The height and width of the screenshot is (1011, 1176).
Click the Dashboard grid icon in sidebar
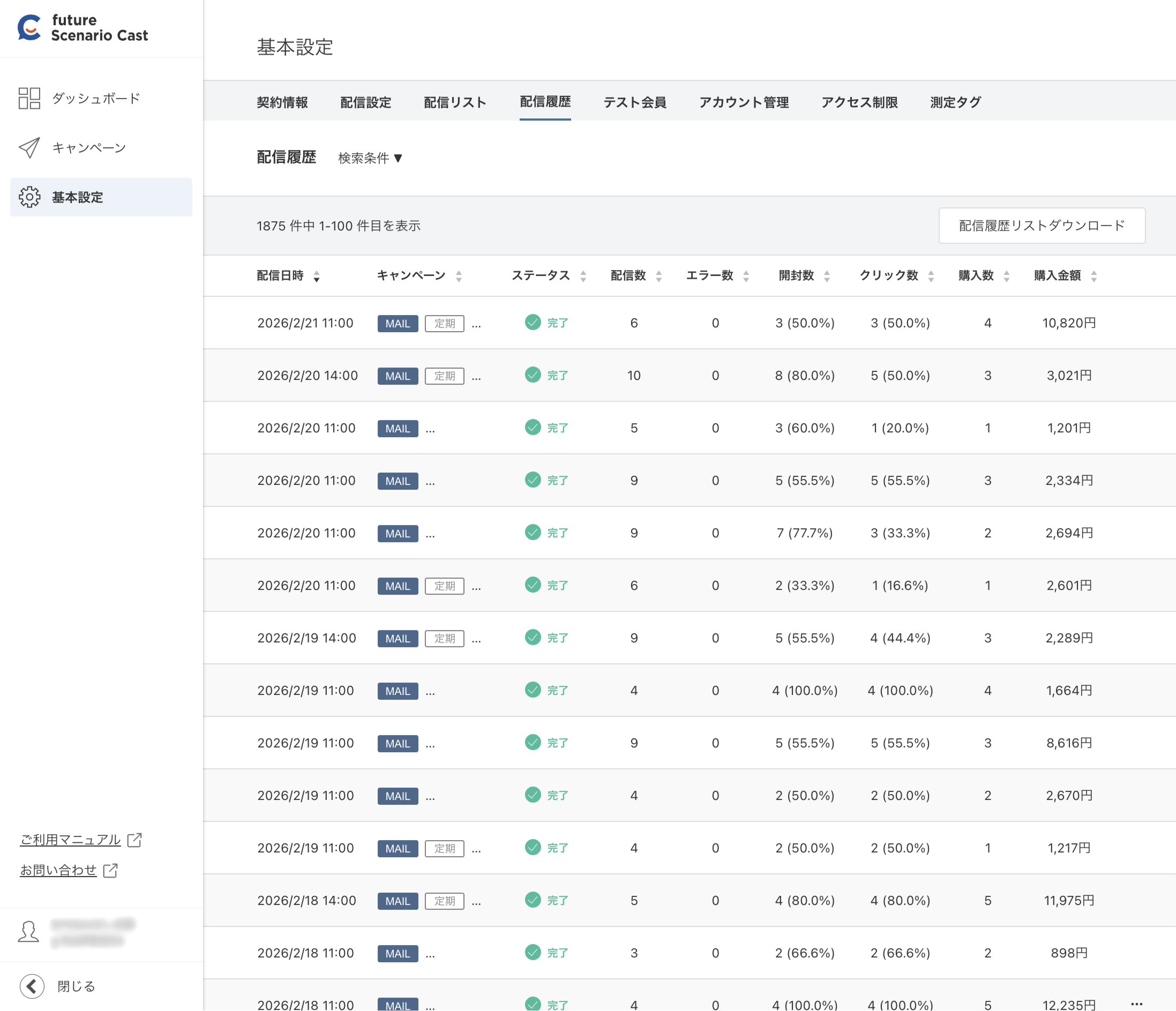pyautogui.click(x=29, y=98)
